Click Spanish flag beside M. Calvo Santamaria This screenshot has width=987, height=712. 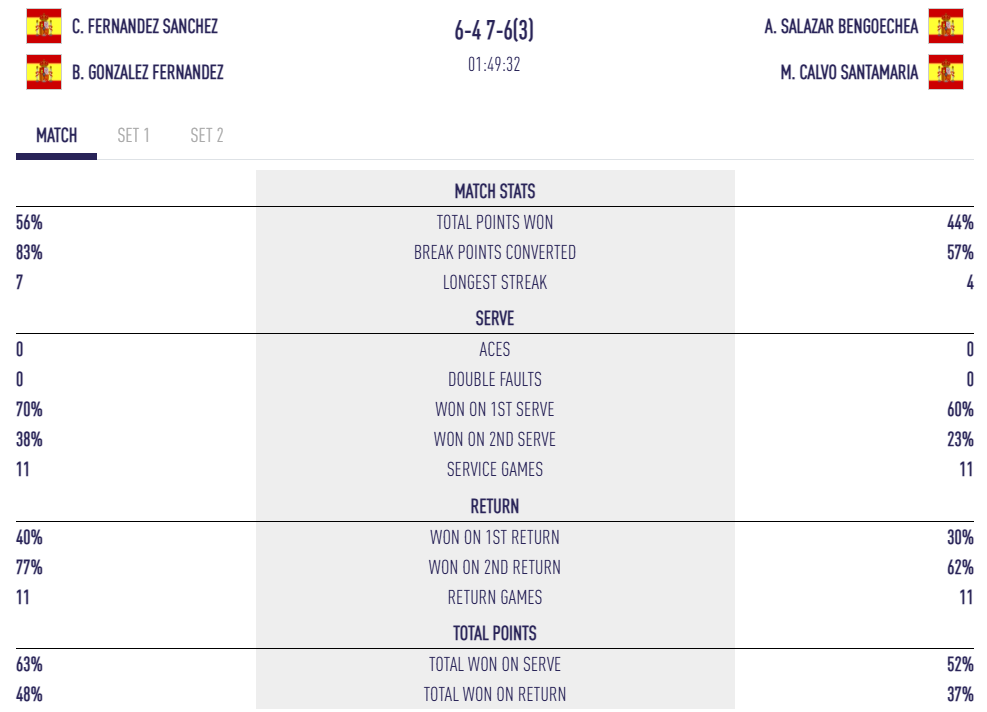point(945,72)
